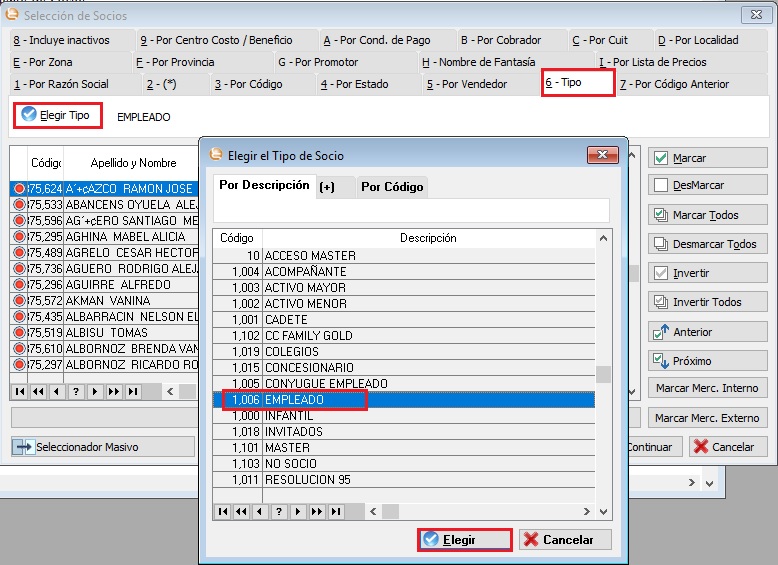Click the scroll-up arrow of the tipo list
Image resolution: width=778 pixels, height=565 pixels.
pyautogui.click(x=603, y=239)
